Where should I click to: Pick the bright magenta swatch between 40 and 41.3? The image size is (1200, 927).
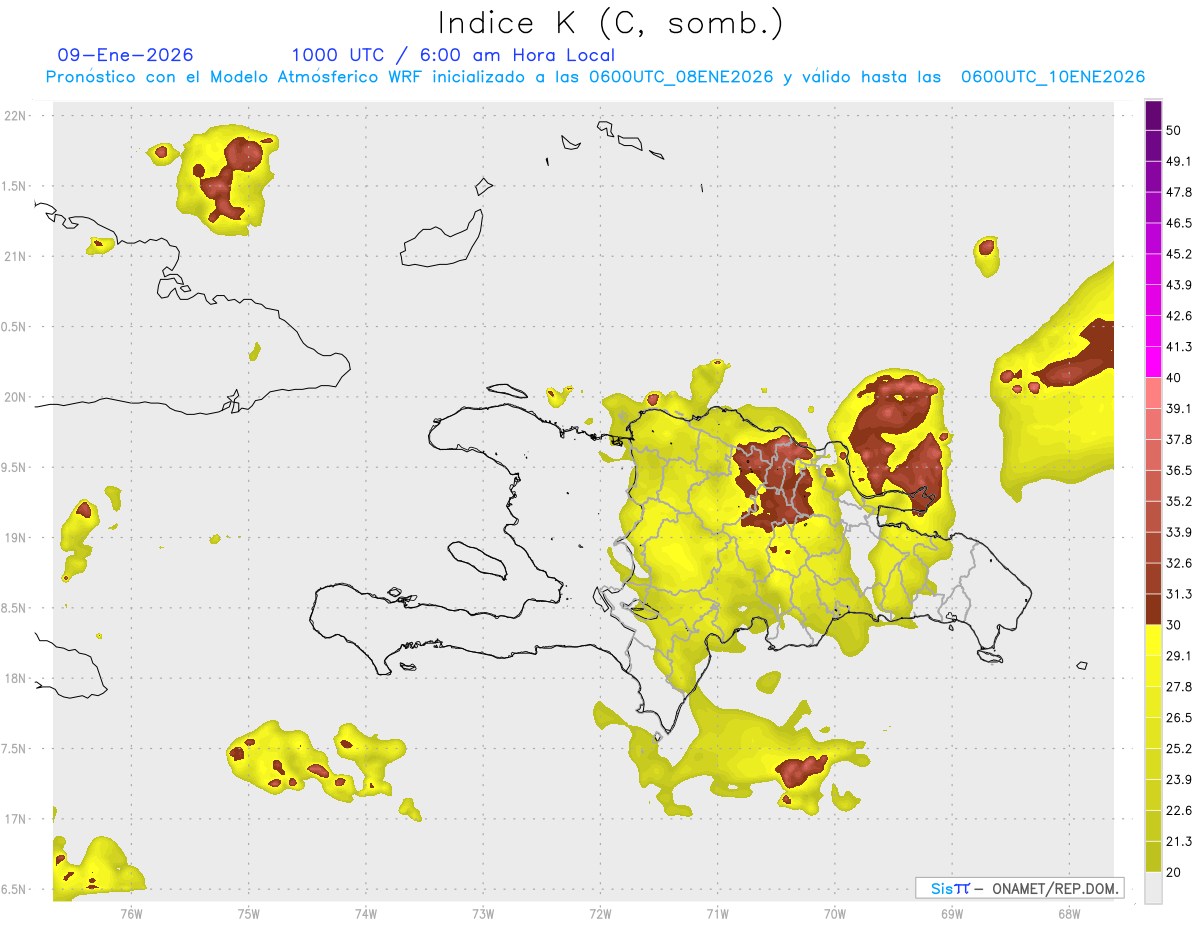[x=1154, y=362]
